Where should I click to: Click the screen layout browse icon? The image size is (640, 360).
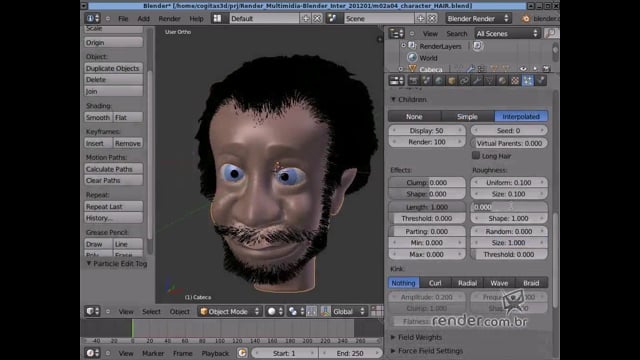(217, 18)
